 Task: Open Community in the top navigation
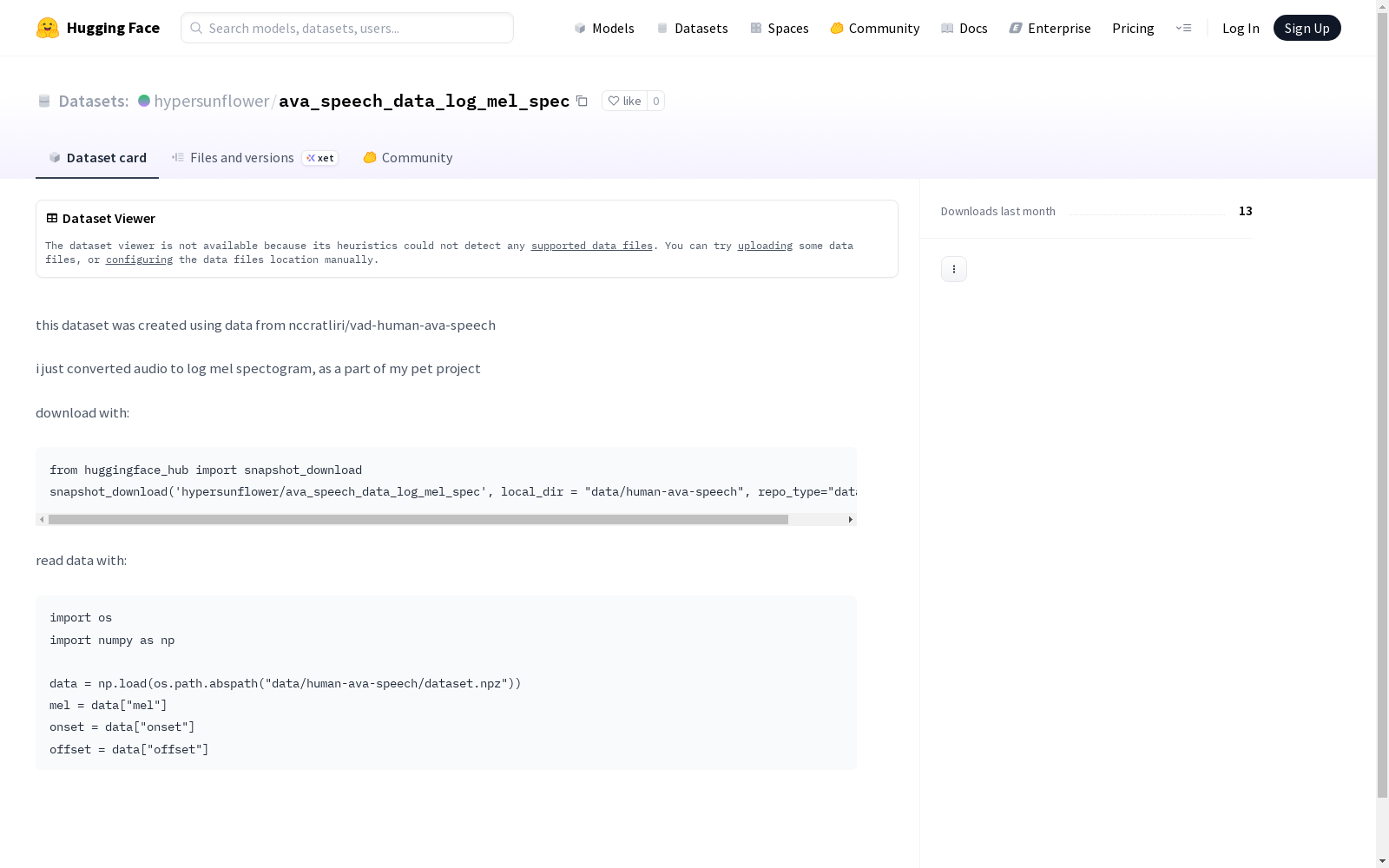click(x=874, y=28)
